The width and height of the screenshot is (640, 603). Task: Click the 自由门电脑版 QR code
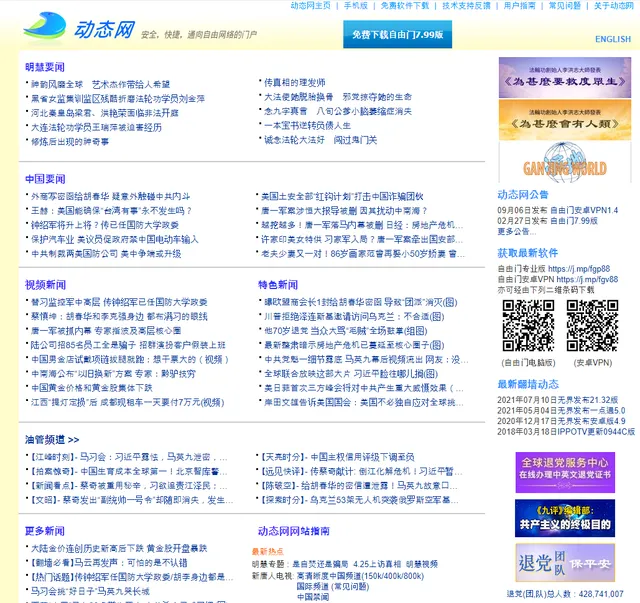(x=528, y=325)
